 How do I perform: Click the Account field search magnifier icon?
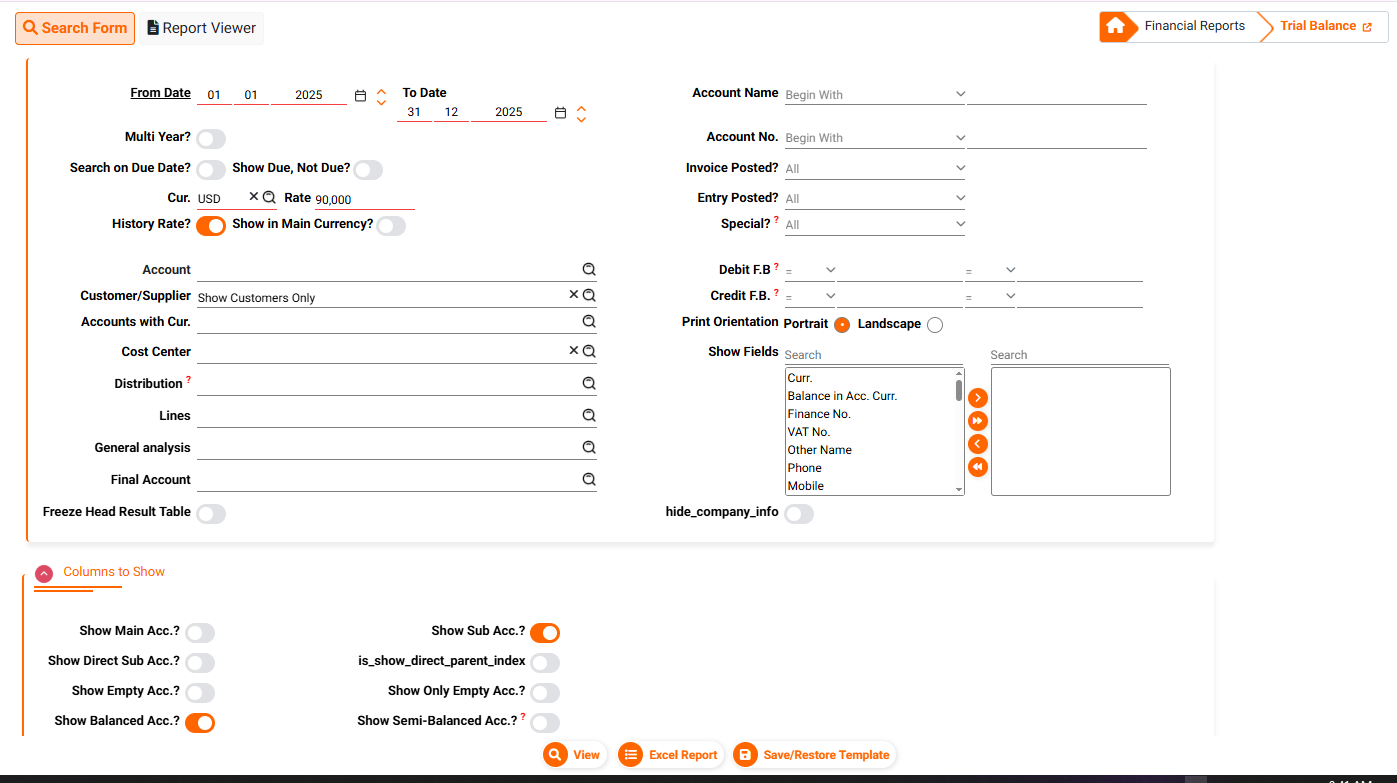(589, 270)
